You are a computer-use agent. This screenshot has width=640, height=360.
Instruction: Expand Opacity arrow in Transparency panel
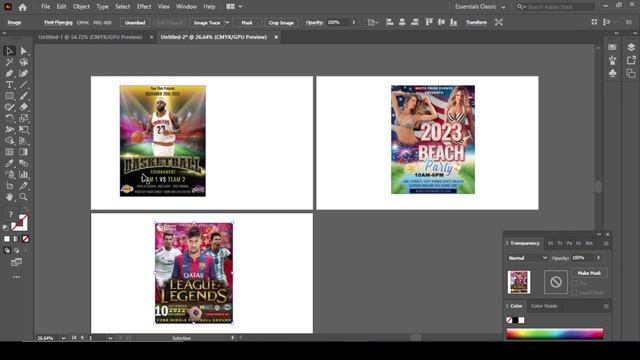pos(598,258)
